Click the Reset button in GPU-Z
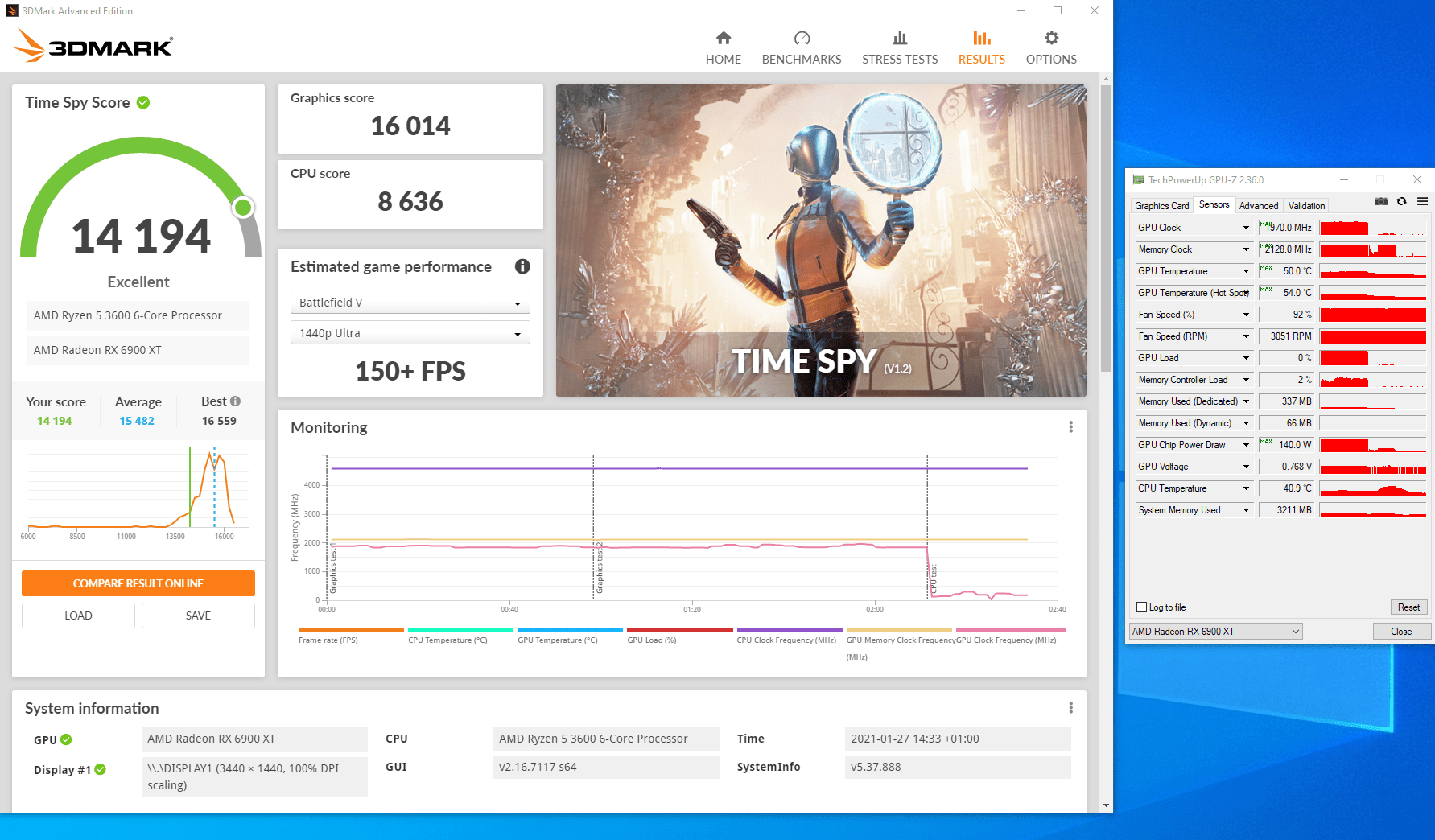 point(1408,607)
